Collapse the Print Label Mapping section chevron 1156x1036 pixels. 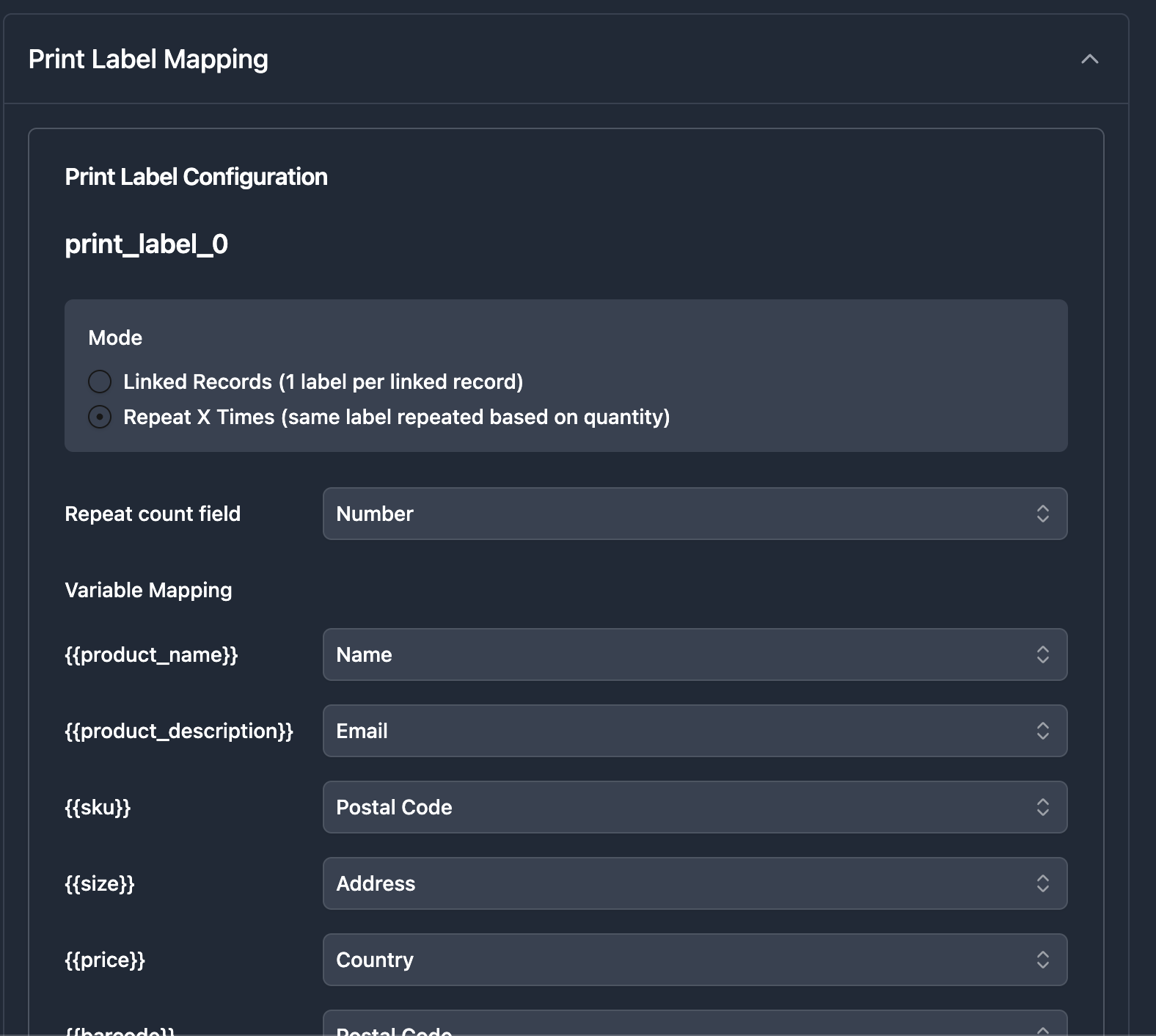pos(1089,59)
